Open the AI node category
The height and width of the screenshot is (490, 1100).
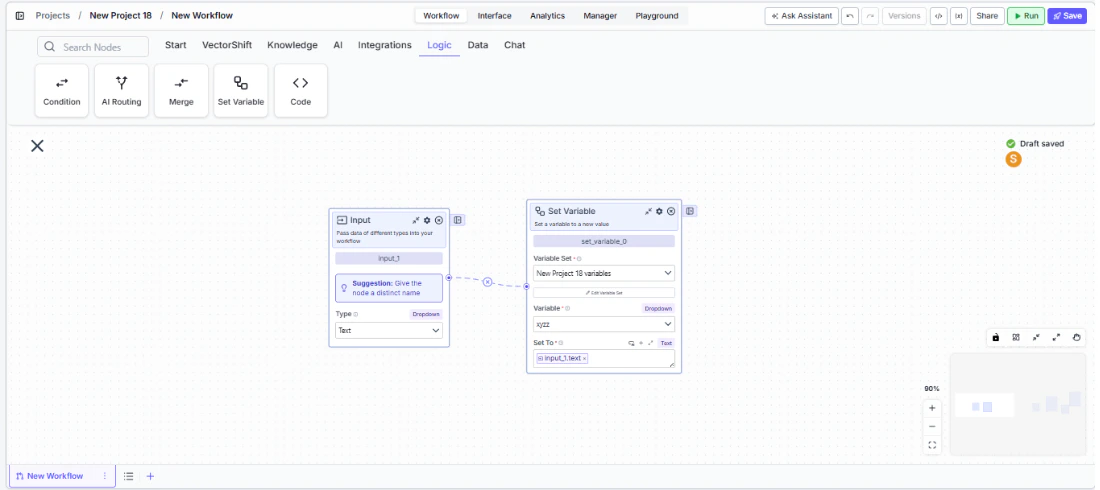click(x=338, y=45)
